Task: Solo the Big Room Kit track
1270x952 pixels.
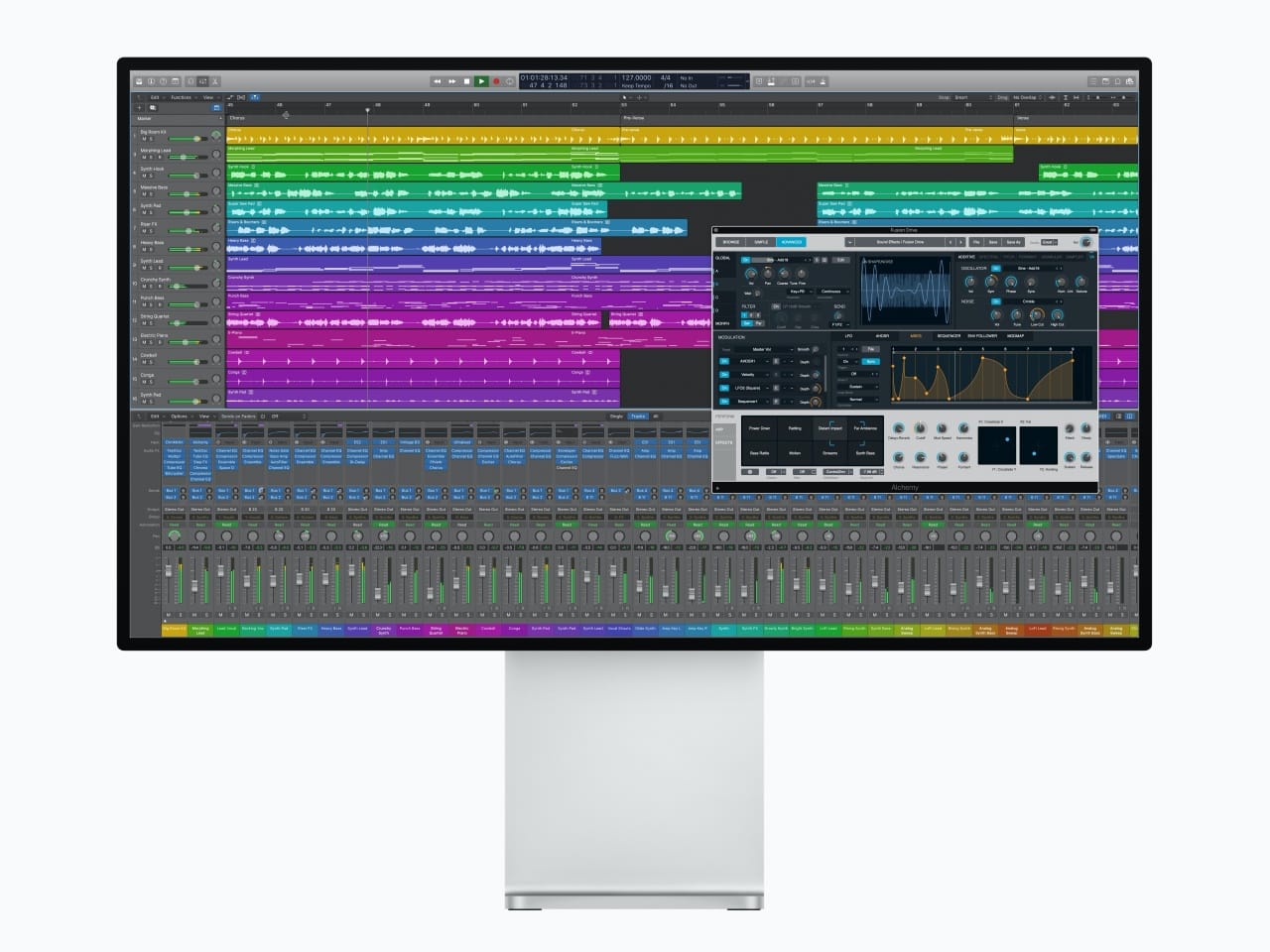Action: [152, 139]
